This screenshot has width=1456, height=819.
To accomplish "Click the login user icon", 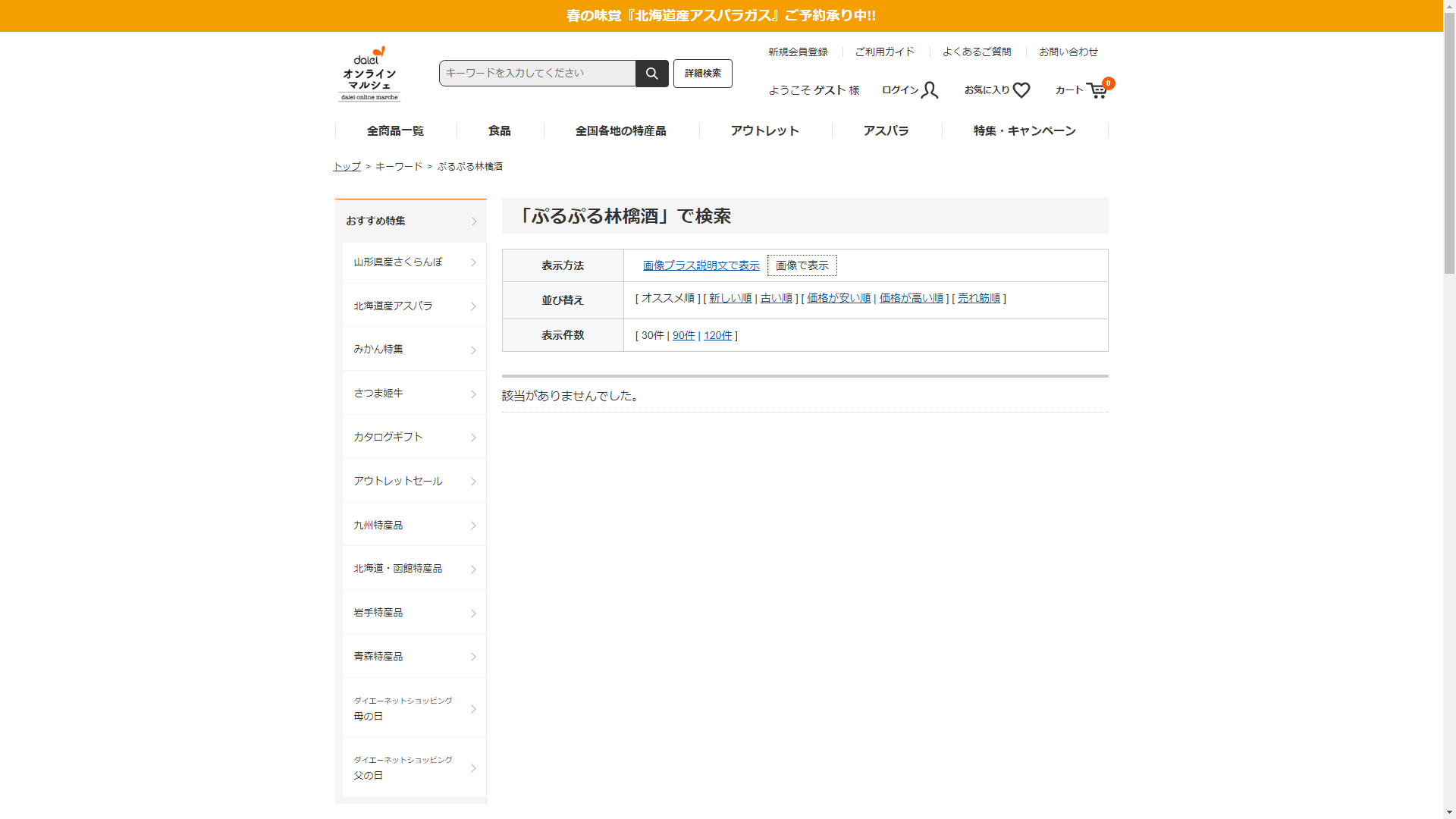I will click(x=930, y=90).
